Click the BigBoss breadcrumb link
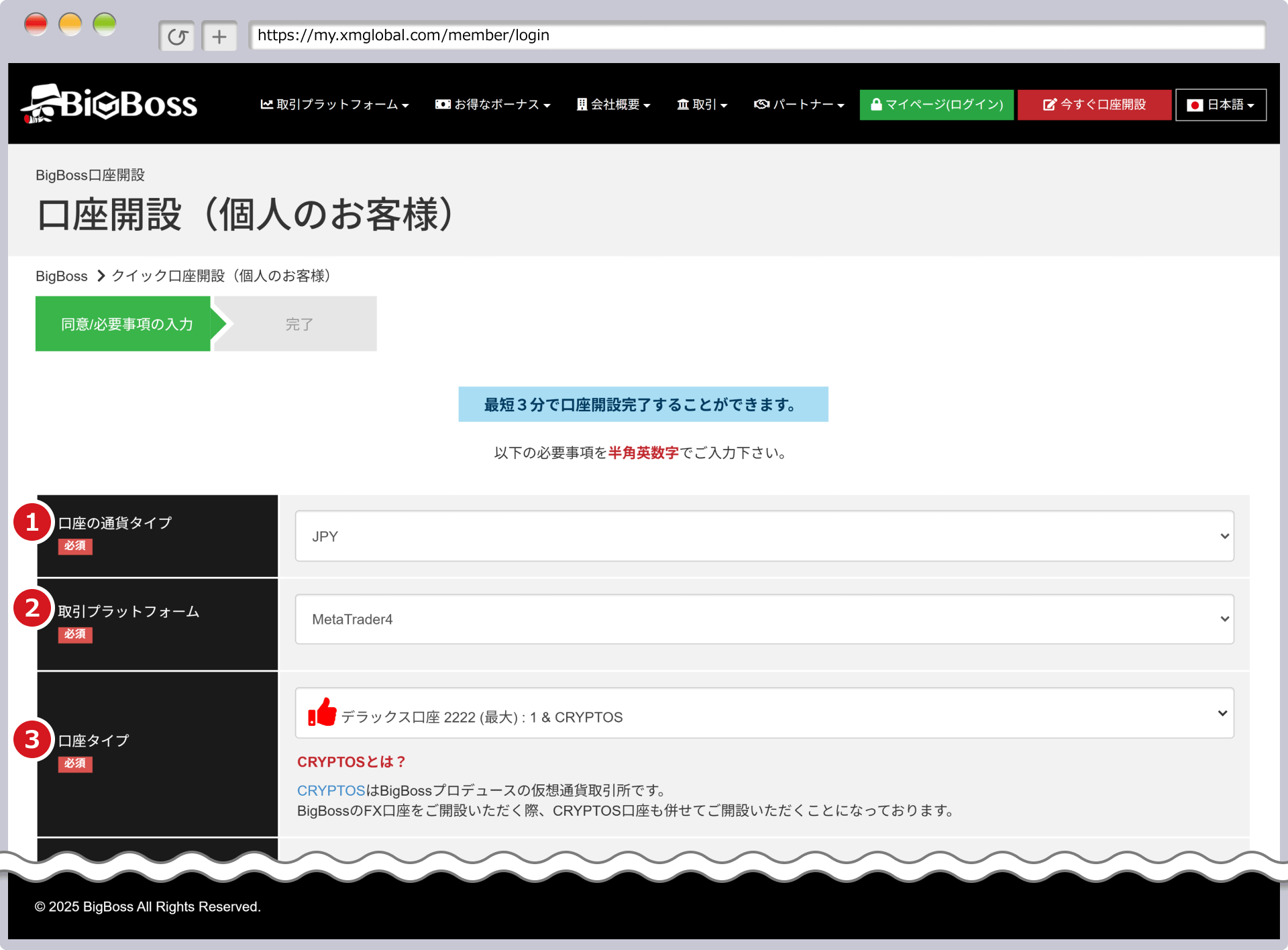 tap(62, 276)
